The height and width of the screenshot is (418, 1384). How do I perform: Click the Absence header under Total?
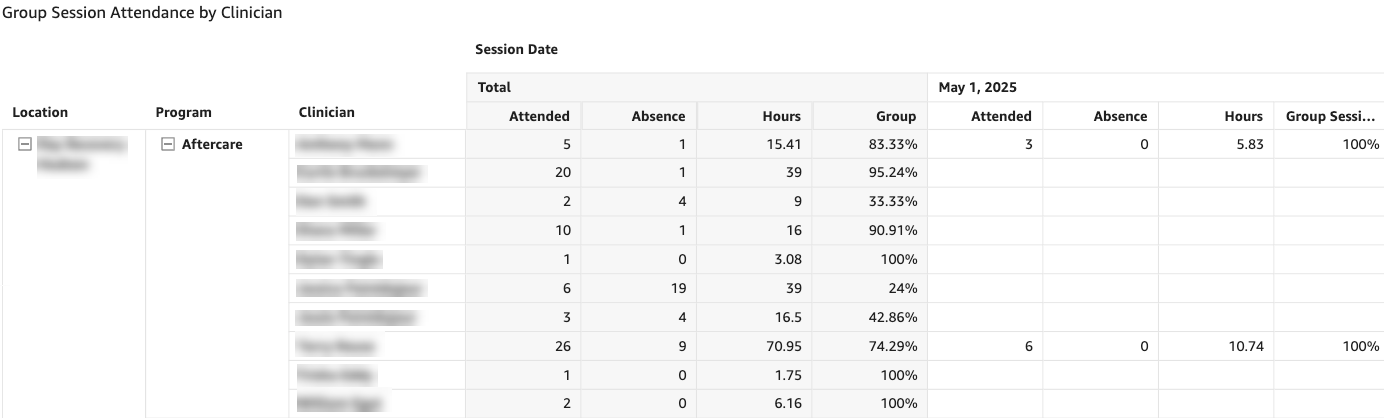point(658,116)
